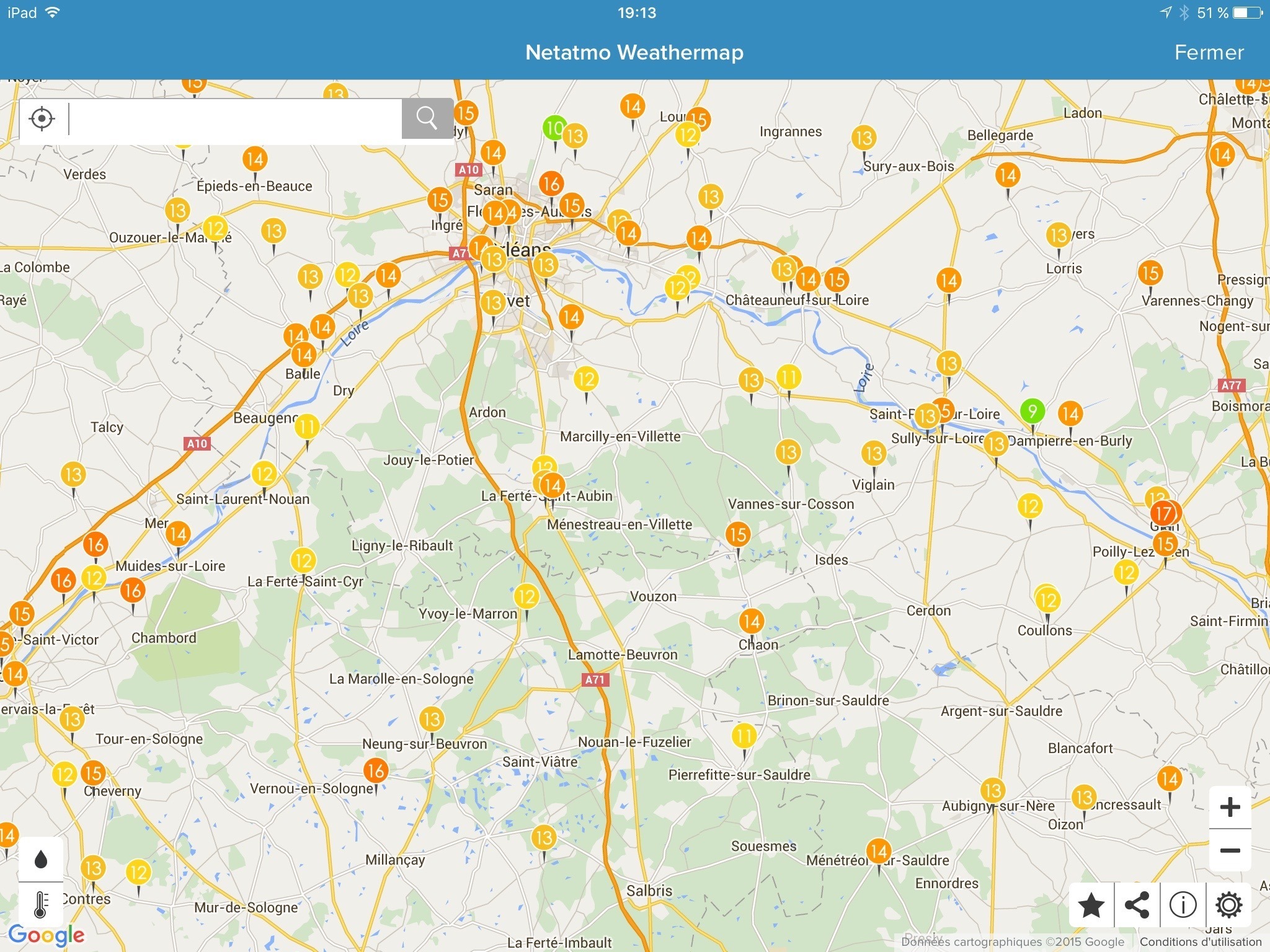Switch to temperature thermometer layer
Screen dimensions: 1270x952
(x=41, y=905)
